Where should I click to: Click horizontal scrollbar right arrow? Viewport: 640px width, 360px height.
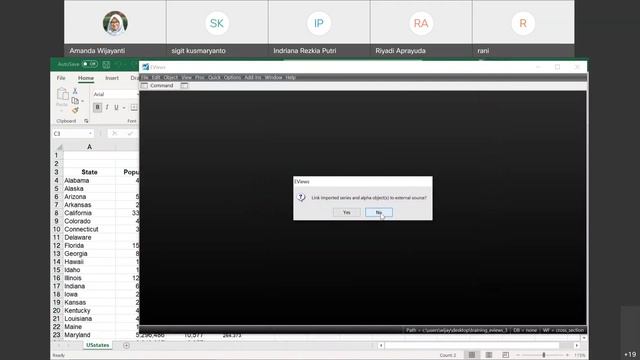(577, 345)
